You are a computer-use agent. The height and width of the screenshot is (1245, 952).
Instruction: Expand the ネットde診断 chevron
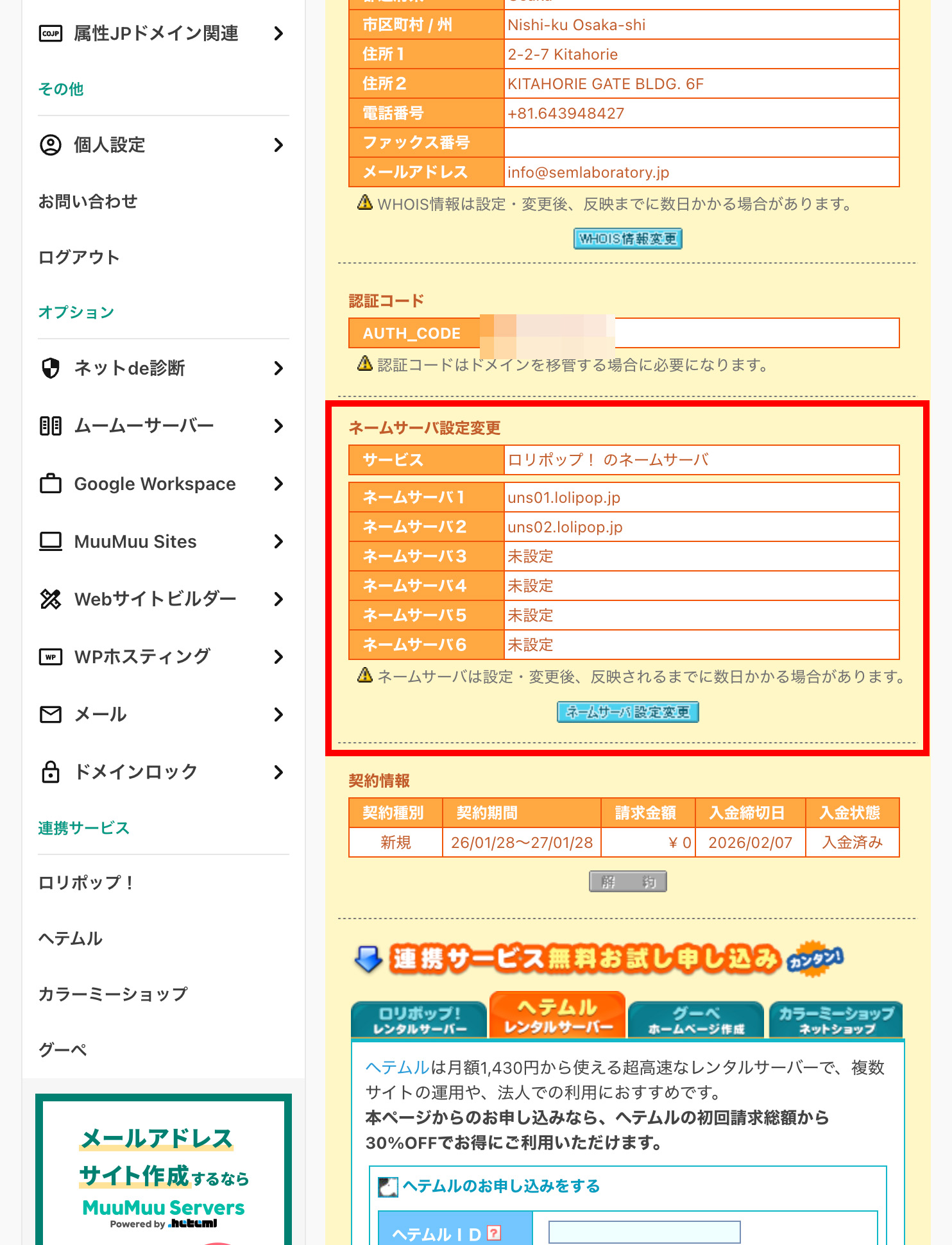278,368
